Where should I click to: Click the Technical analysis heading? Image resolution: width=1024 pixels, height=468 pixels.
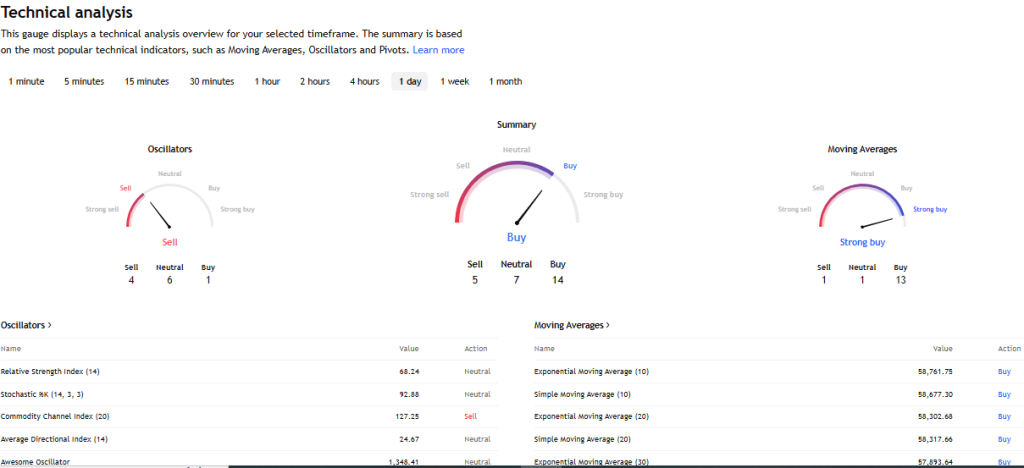point(67,12)
